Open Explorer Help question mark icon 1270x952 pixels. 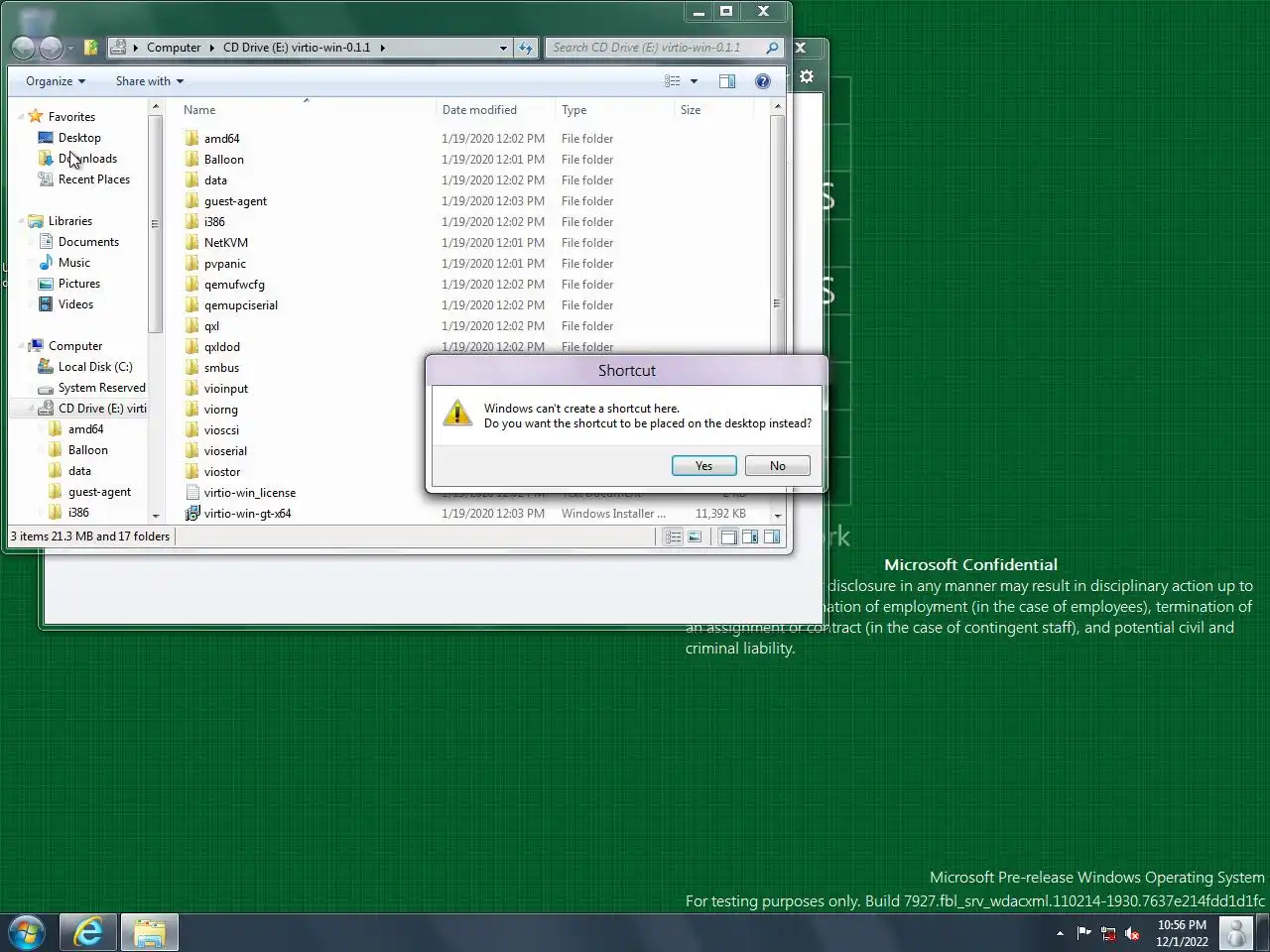click(x=762, y=81)
